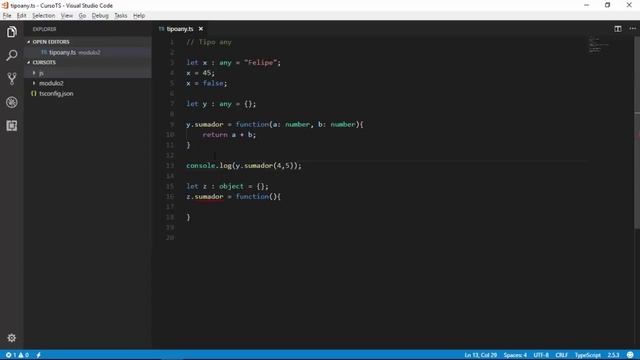
Task: Open the Search view in activity bar
Action: tap(11, 55)
